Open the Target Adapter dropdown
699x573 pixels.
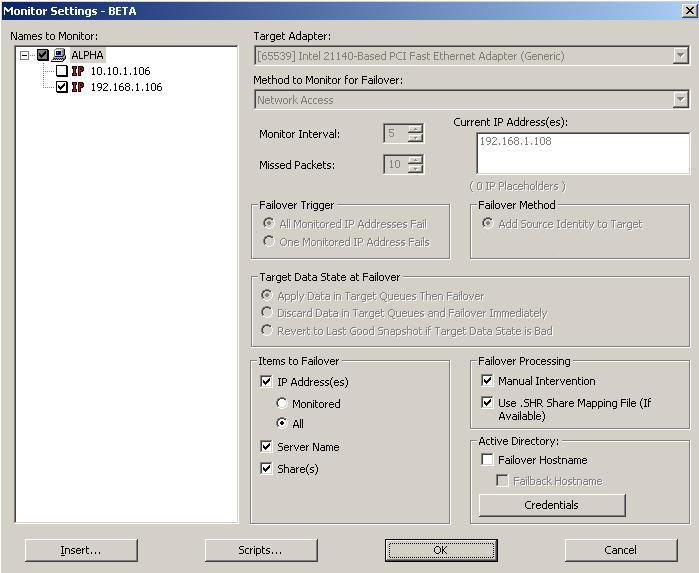click(x=680, y=57)
